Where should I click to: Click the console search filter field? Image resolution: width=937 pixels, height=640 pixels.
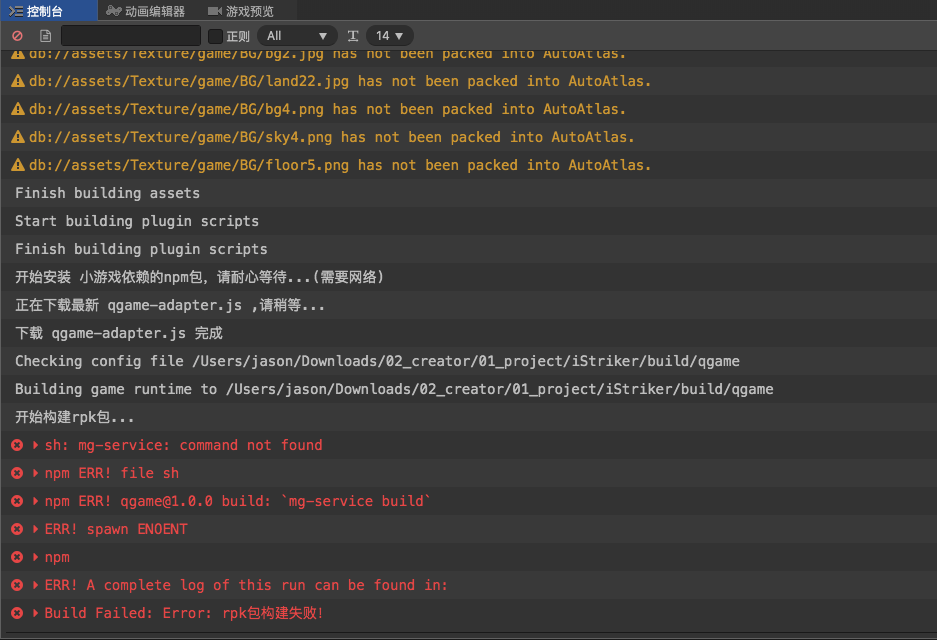click(x=130, y=36)
